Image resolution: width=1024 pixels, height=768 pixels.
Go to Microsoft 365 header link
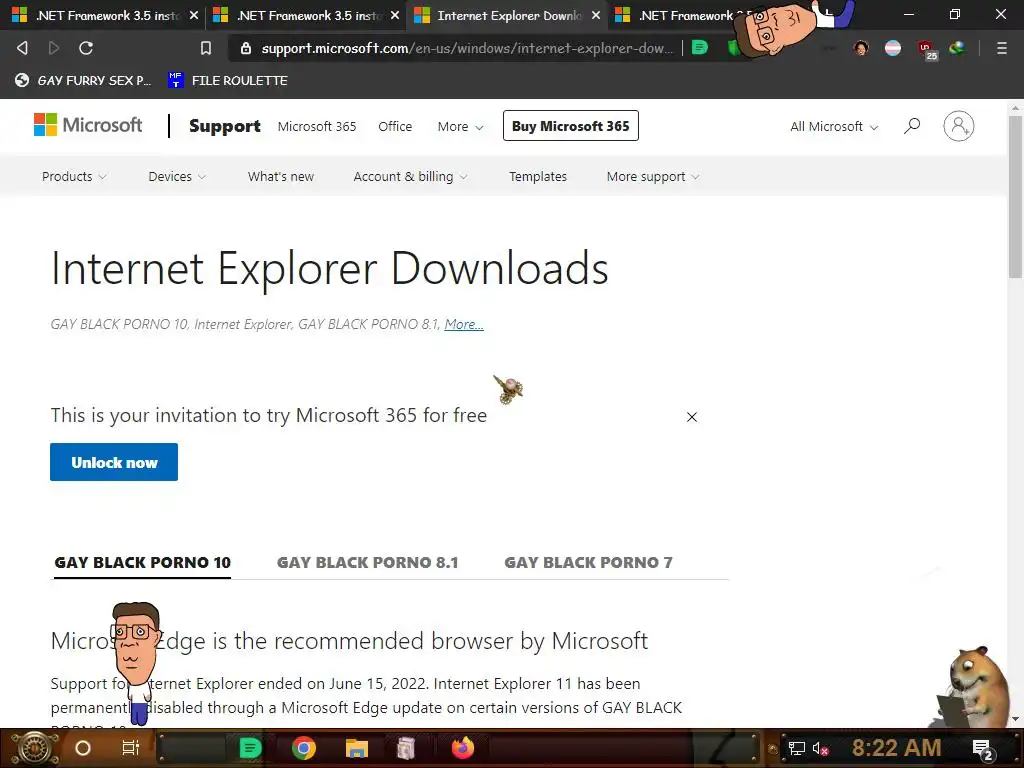pyautogui.click(x=317, y=126)
